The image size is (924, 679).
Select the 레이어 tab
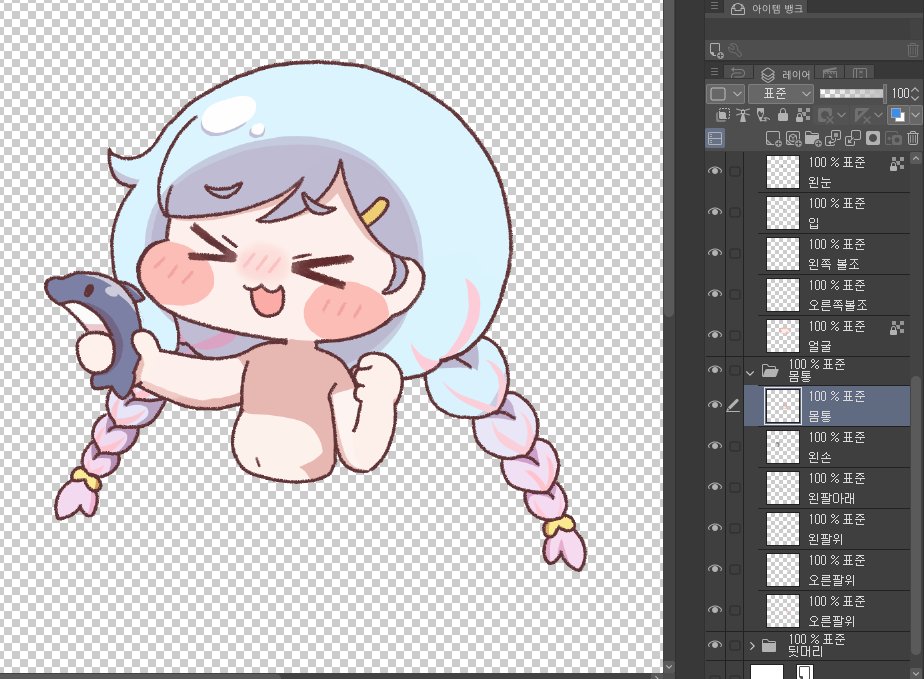coord(786,74)
